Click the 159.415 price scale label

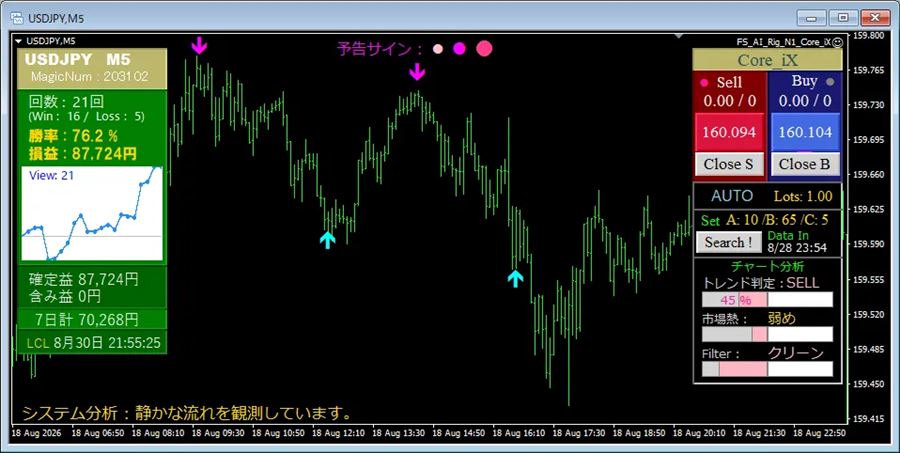pos(868,419)
